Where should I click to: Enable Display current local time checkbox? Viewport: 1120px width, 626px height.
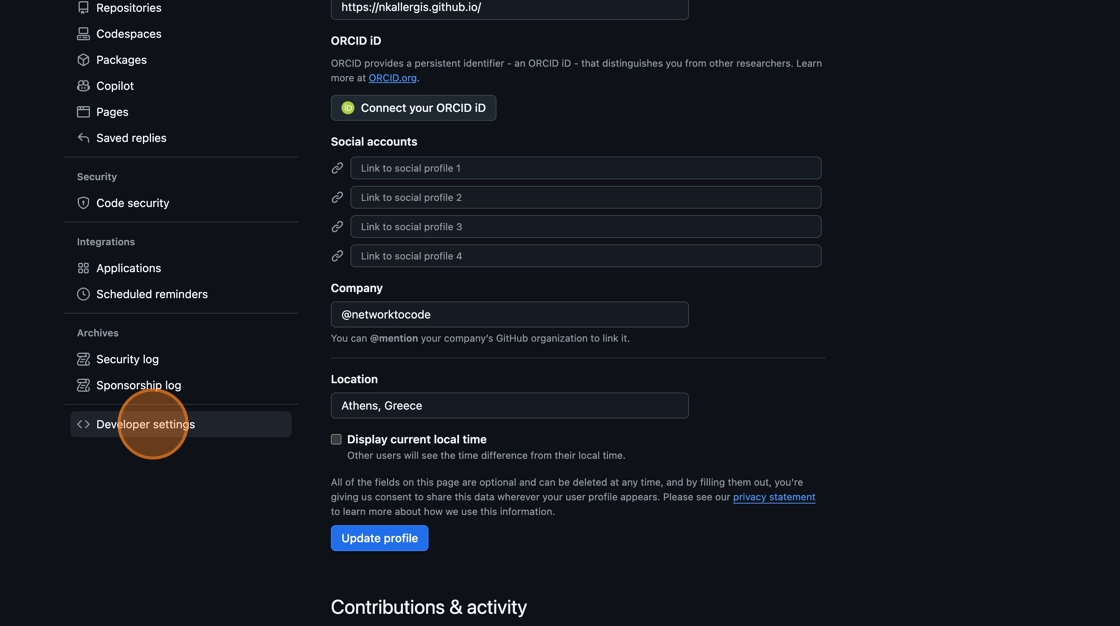coord(336,439)
